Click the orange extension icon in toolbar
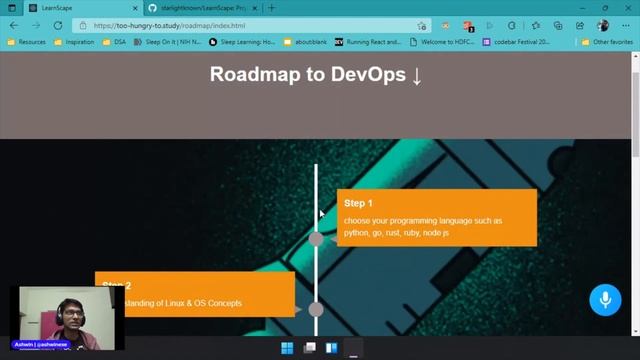Image resolution: width=640 pixels, height=360 pixels. coord(445,26)
